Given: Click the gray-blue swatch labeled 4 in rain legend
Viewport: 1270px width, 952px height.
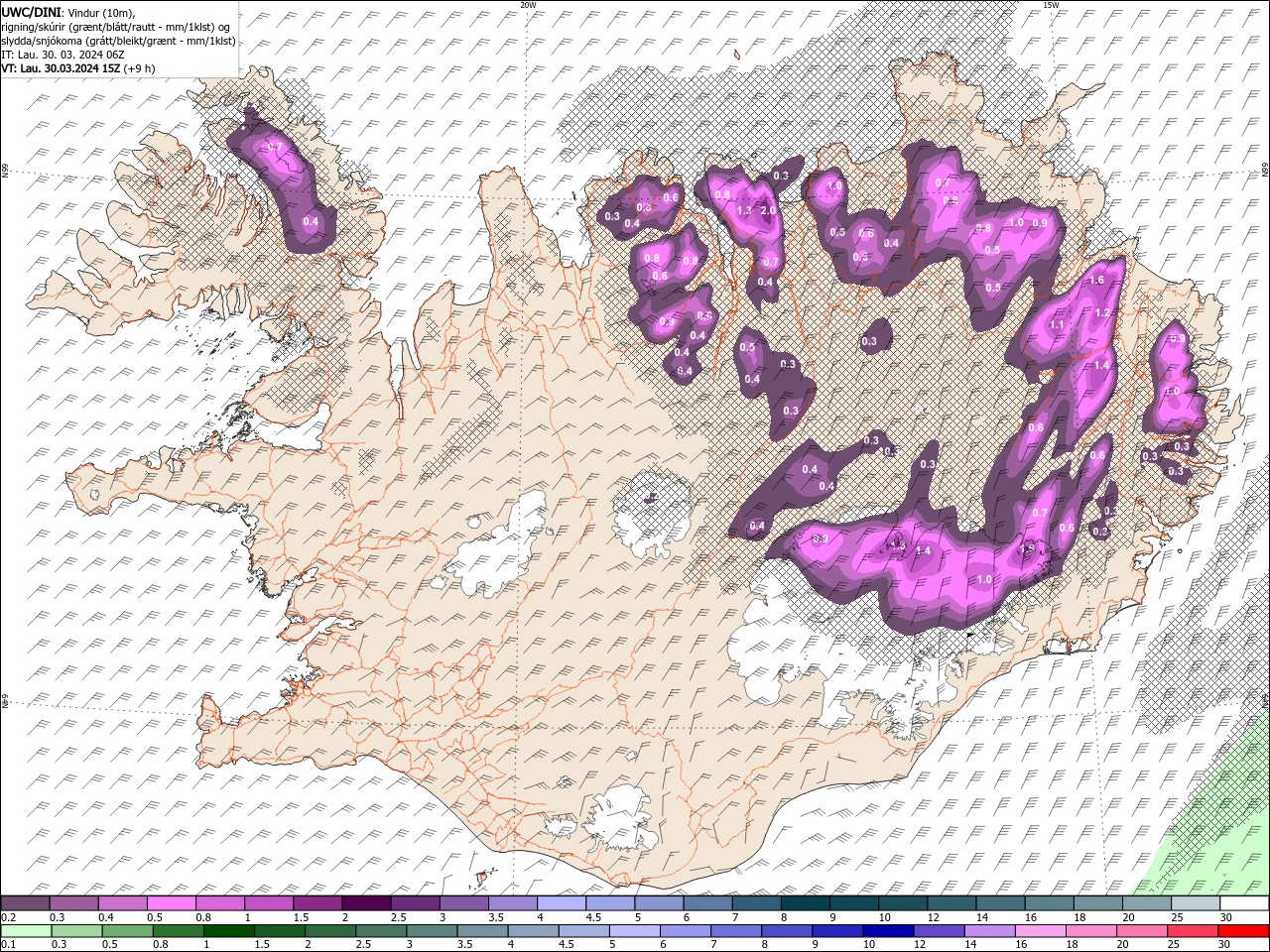Looking at the screenshot, I should pyautogui.click(x=533, y=930).
